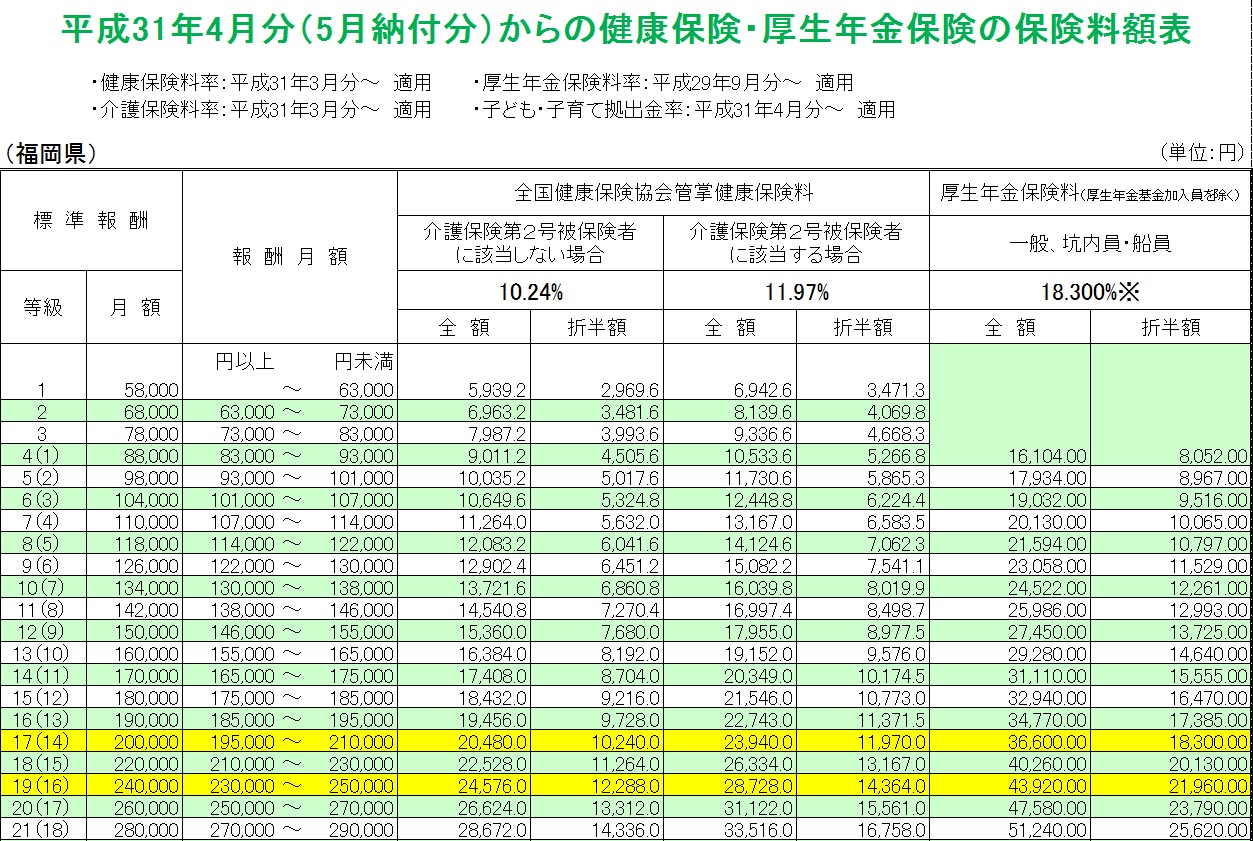
Task: Click the 11.97% rate cell
Action: 796,292
